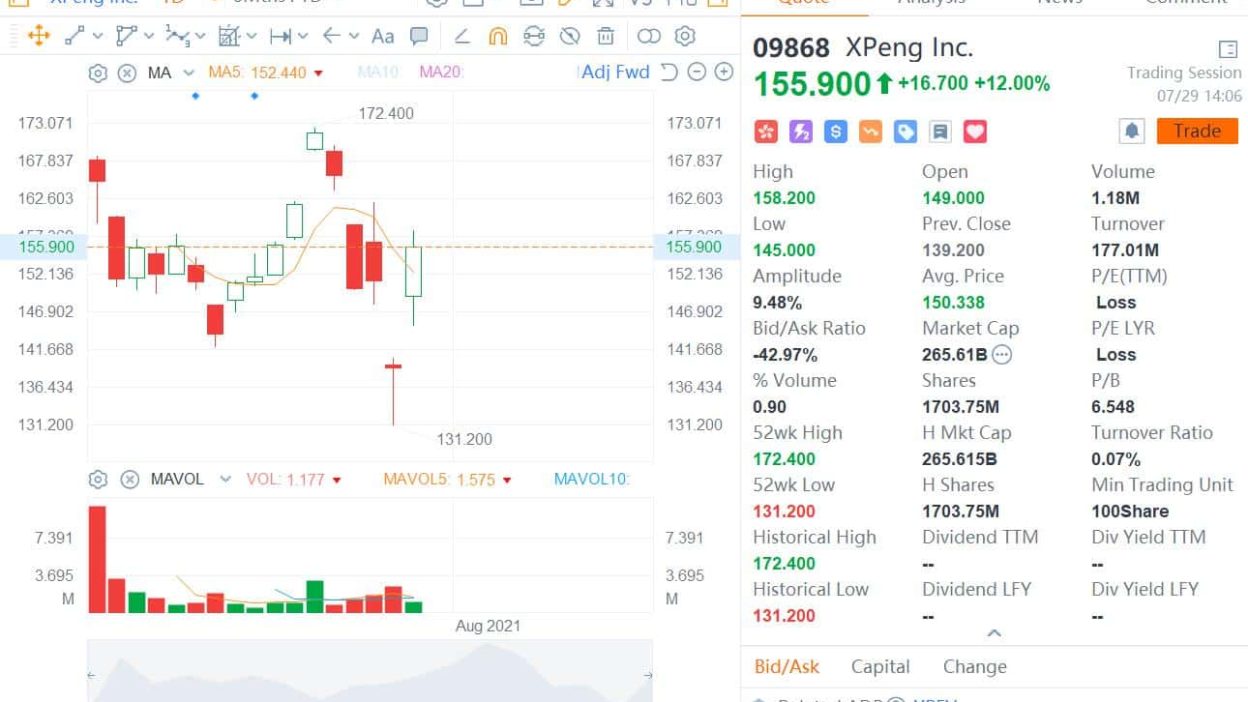The height and width of the screenshot is (702, 1248).
Task: Expand the range marker options arrow
Action: pyautogui.click(x=303, y=37)
